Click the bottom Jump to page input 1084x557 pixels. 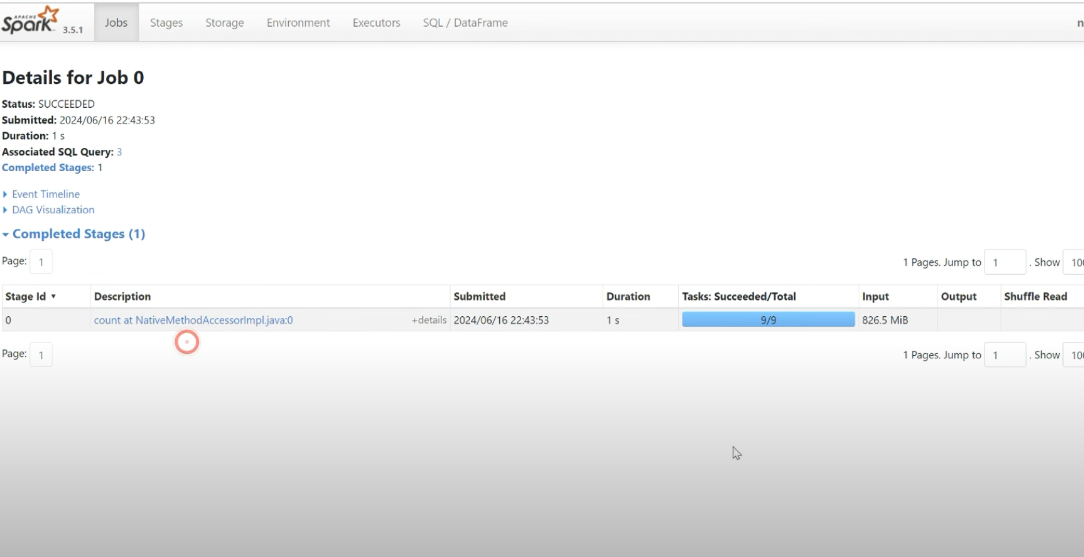[x=1005, y=355]
